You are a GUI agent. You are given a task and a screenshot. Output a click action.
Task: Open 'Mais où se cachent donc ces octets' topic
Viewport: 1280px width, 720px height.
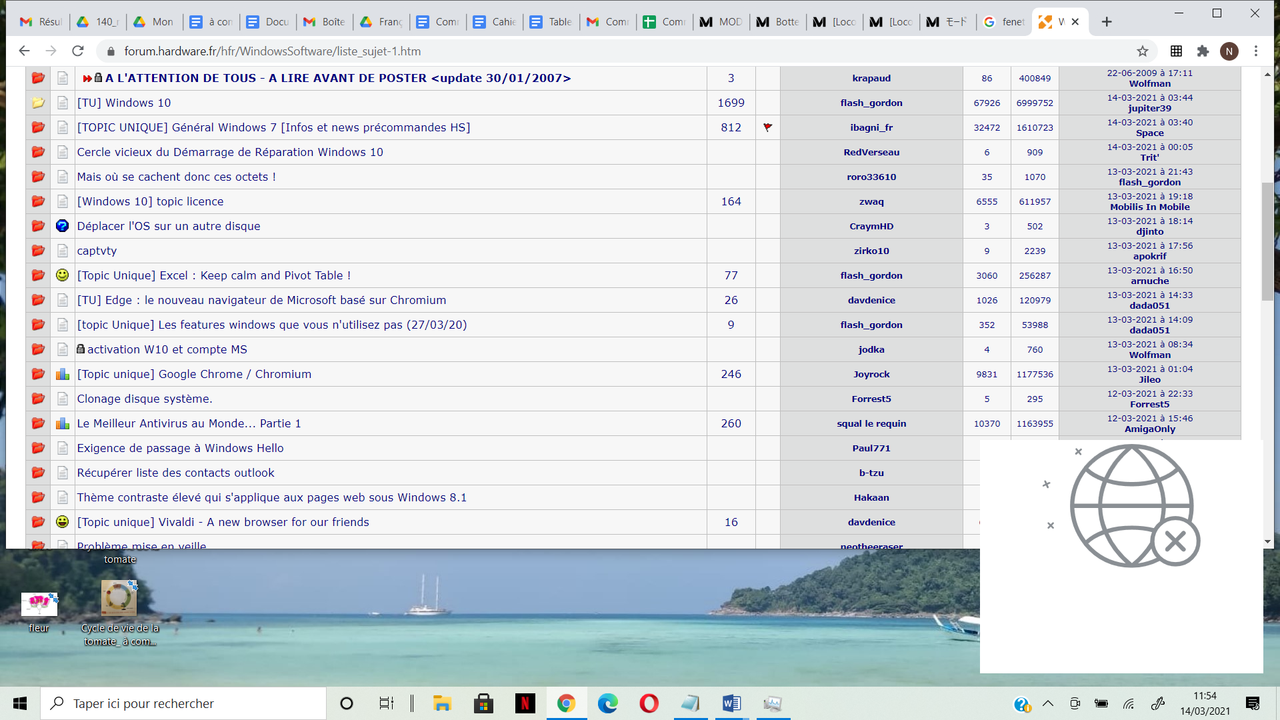point(176,177)
